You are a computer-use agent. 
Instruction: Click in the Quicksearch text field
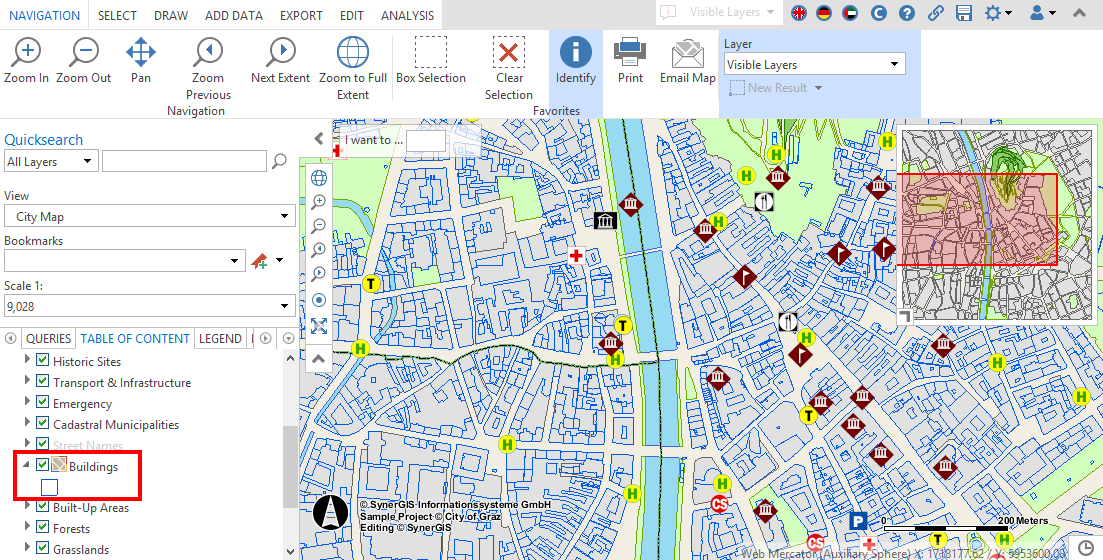coord(184,161)
